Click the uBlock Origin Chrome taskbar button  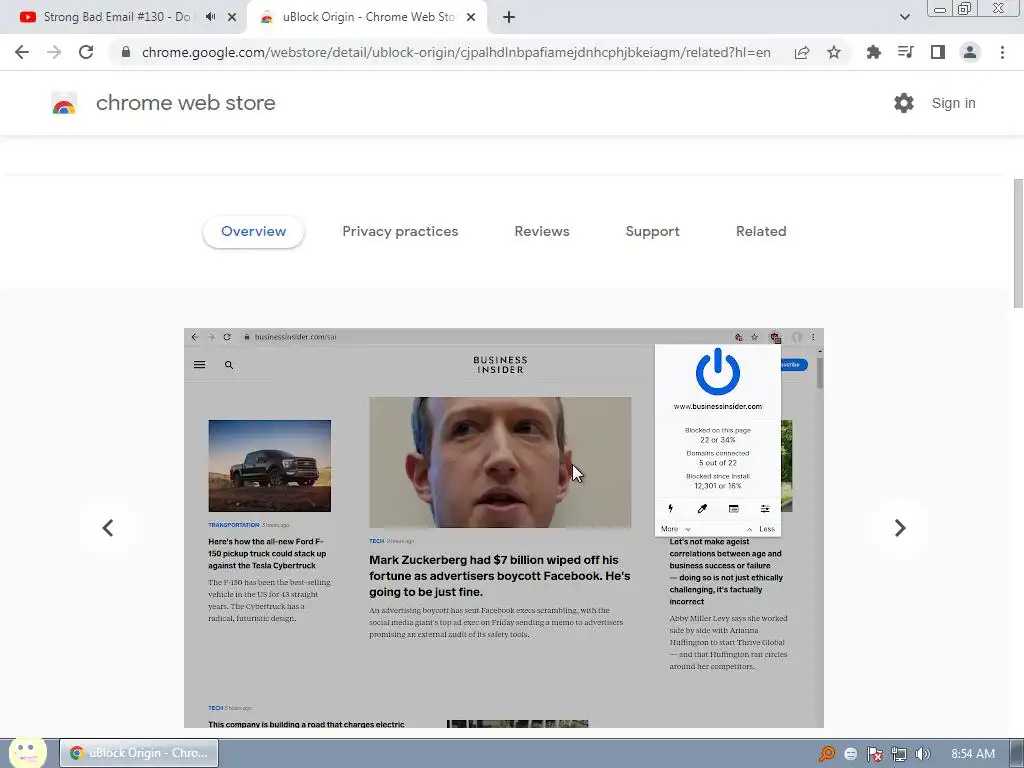(139, 753)
